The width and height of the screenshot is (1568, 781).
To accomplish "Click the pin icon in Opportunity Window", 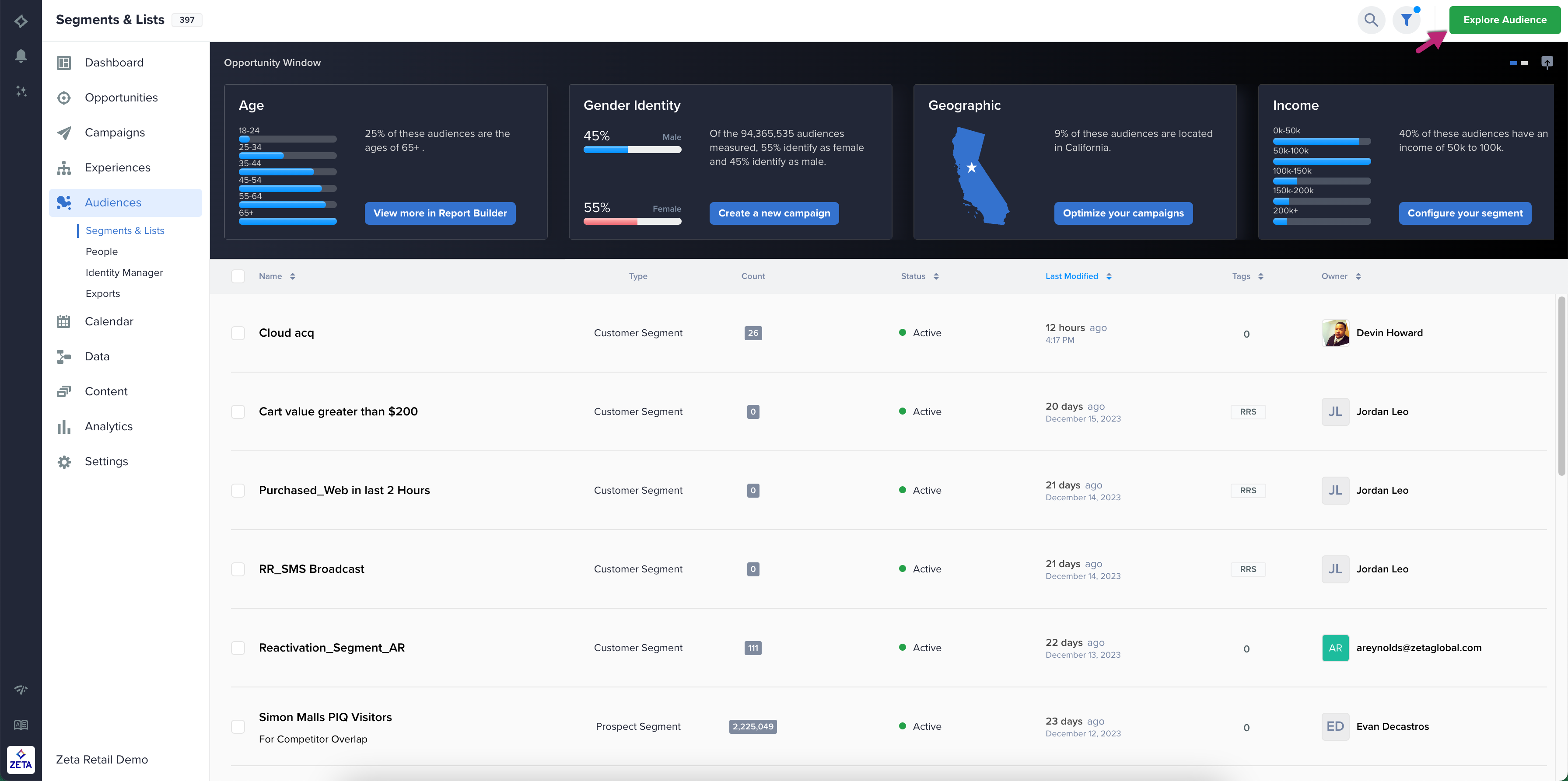I will coord(1547,62).
